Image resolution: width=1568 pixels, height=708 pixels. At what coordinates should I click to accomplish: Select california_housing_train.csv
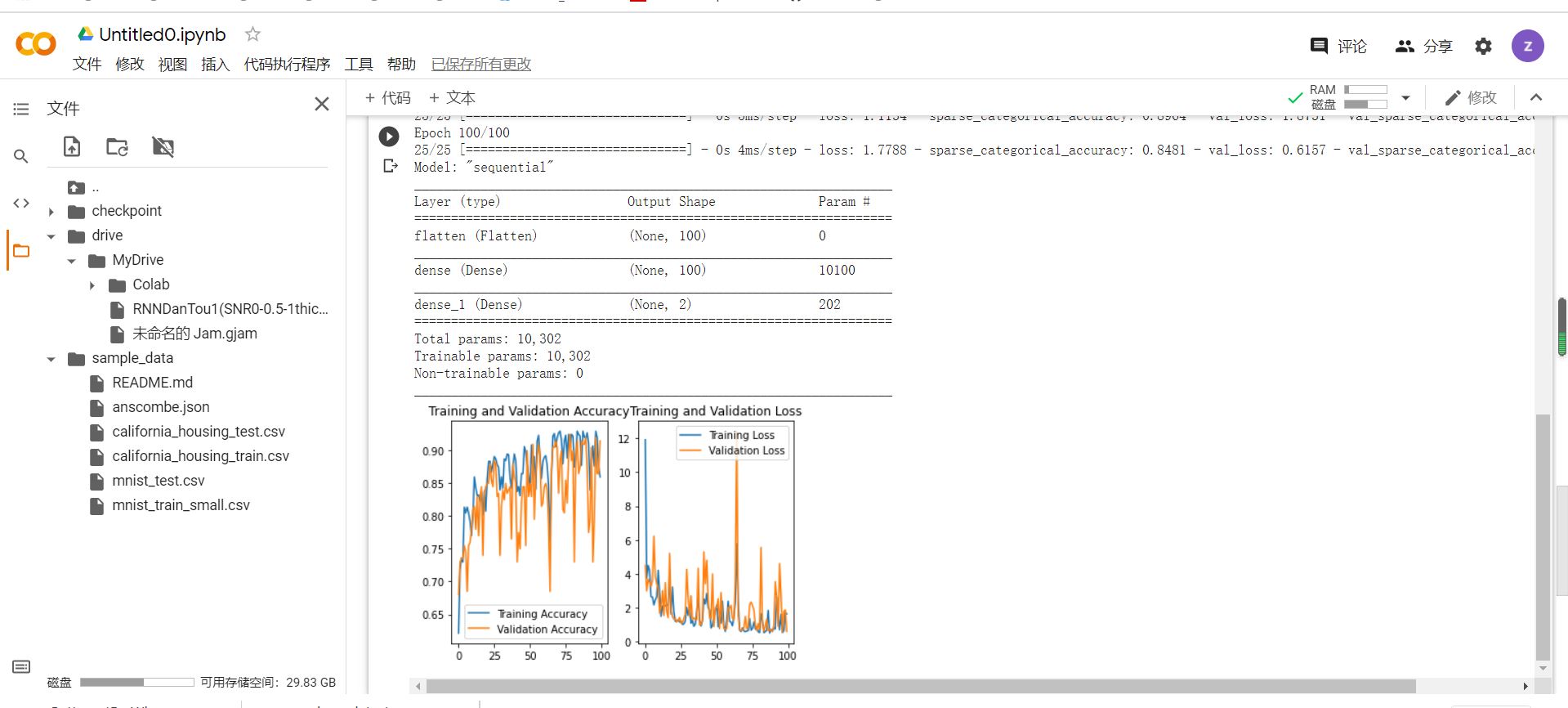coord(200,456)
